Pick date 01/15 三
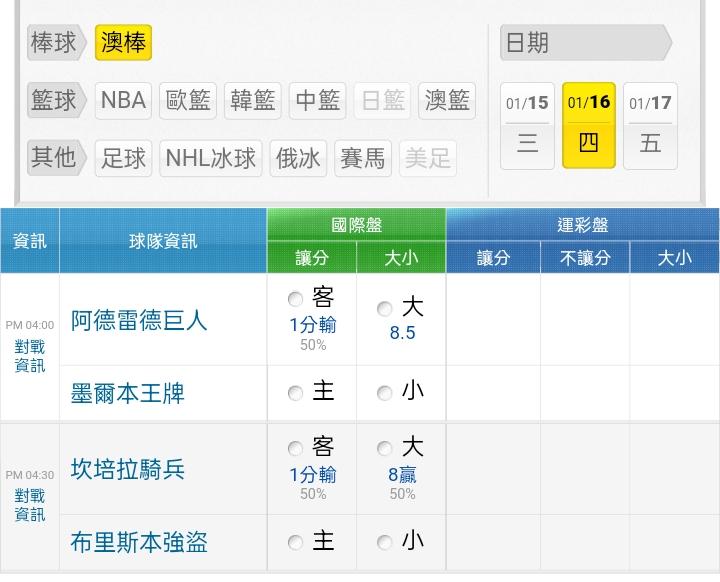This screenshot has height=582, width=720. pyautogui.click(x=527, y=125)
